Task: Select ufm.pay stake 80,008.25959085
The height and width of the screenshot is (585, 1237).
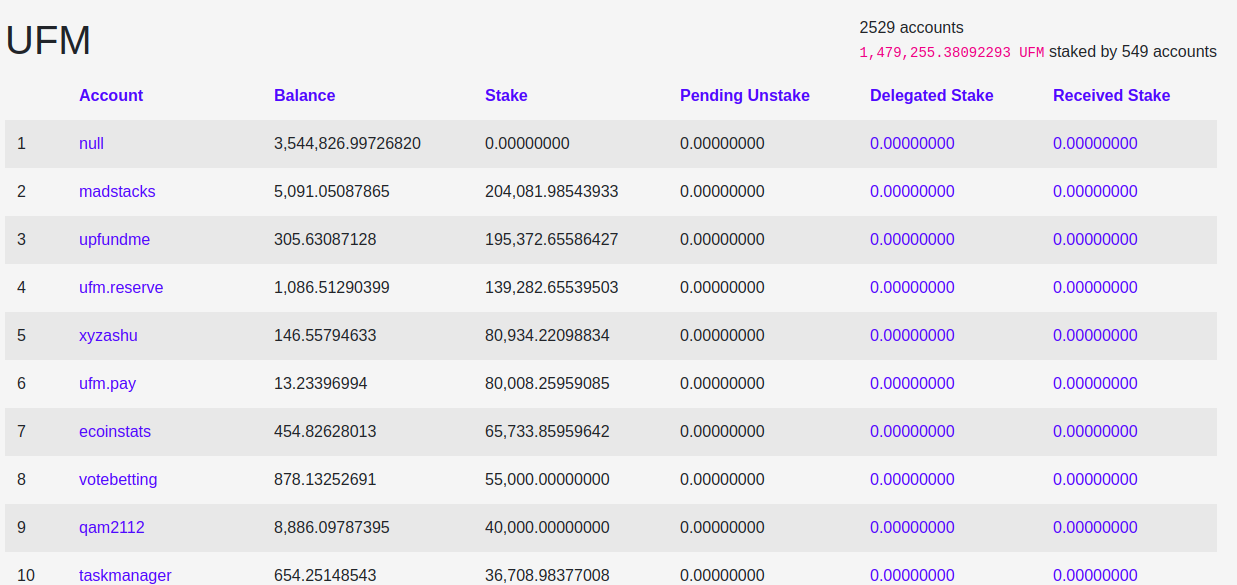Action: pos(547,384)
